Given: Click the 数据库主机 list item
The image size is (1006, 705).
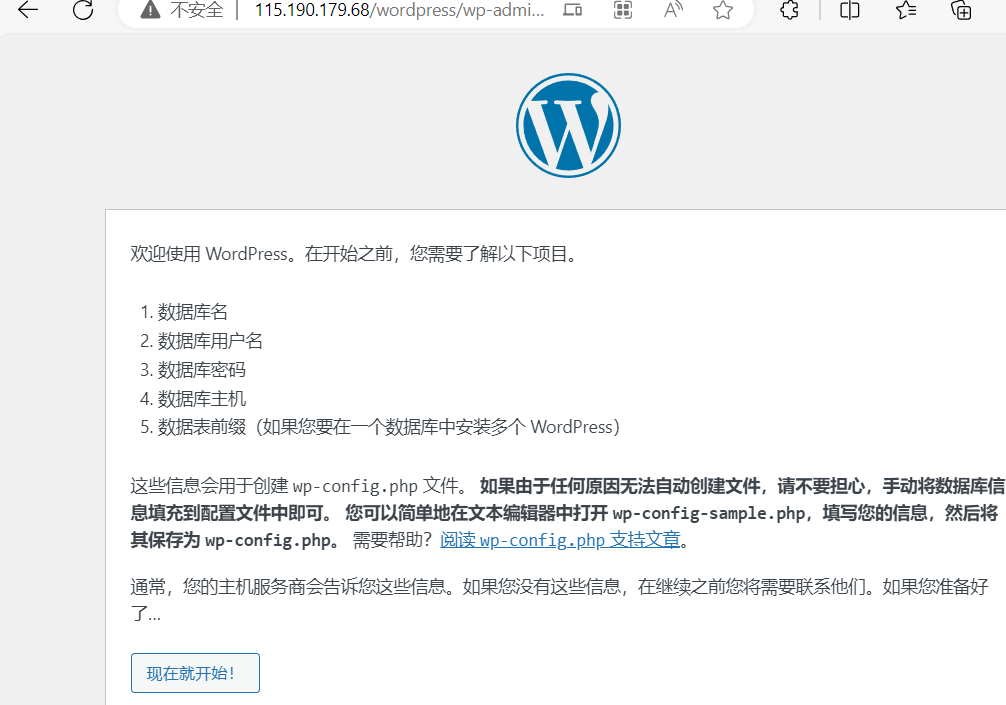Looking at the screenshot, I should (x=201, y=399).
